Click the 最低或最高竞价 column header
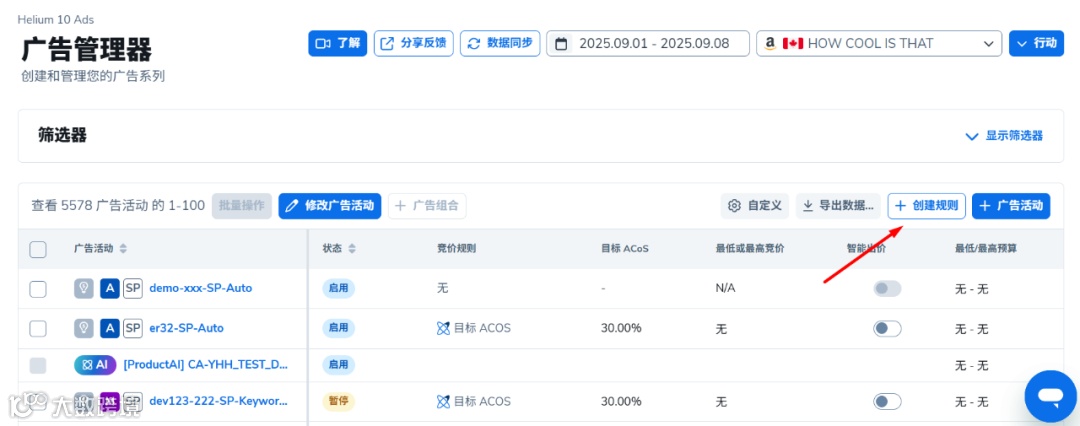 (750, 249)
